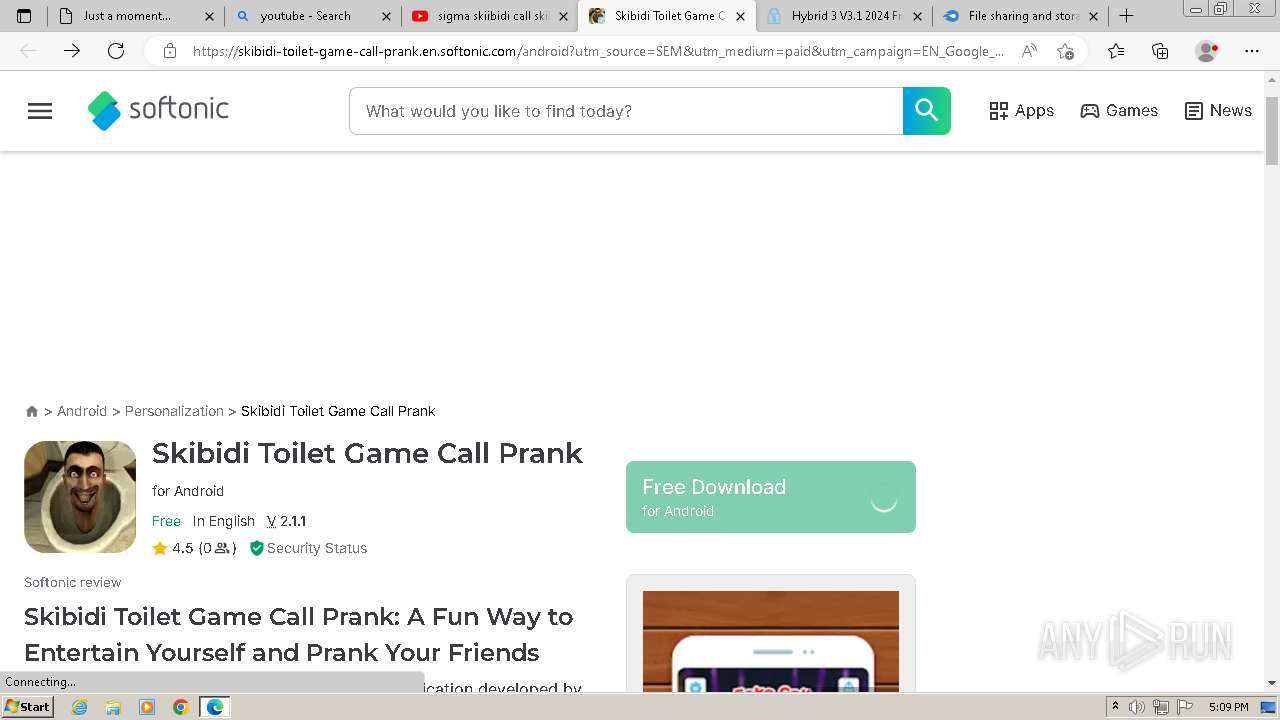Open Internet Explorer from taskbar
The height and width of the screenshot is (720, 1280).
click(x=80, y=707)
